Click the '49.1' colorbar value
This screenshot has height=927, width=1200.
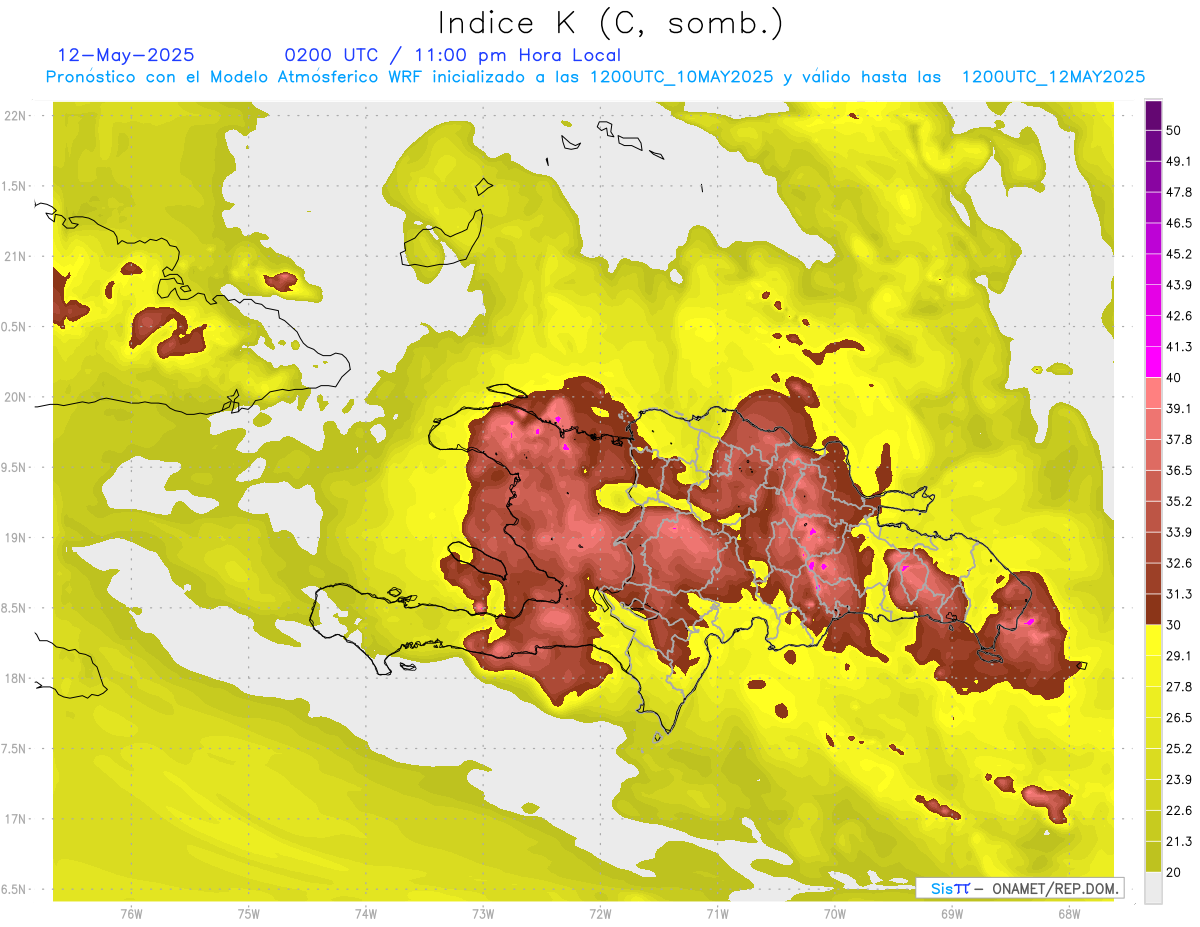[x=1179, y=161]
